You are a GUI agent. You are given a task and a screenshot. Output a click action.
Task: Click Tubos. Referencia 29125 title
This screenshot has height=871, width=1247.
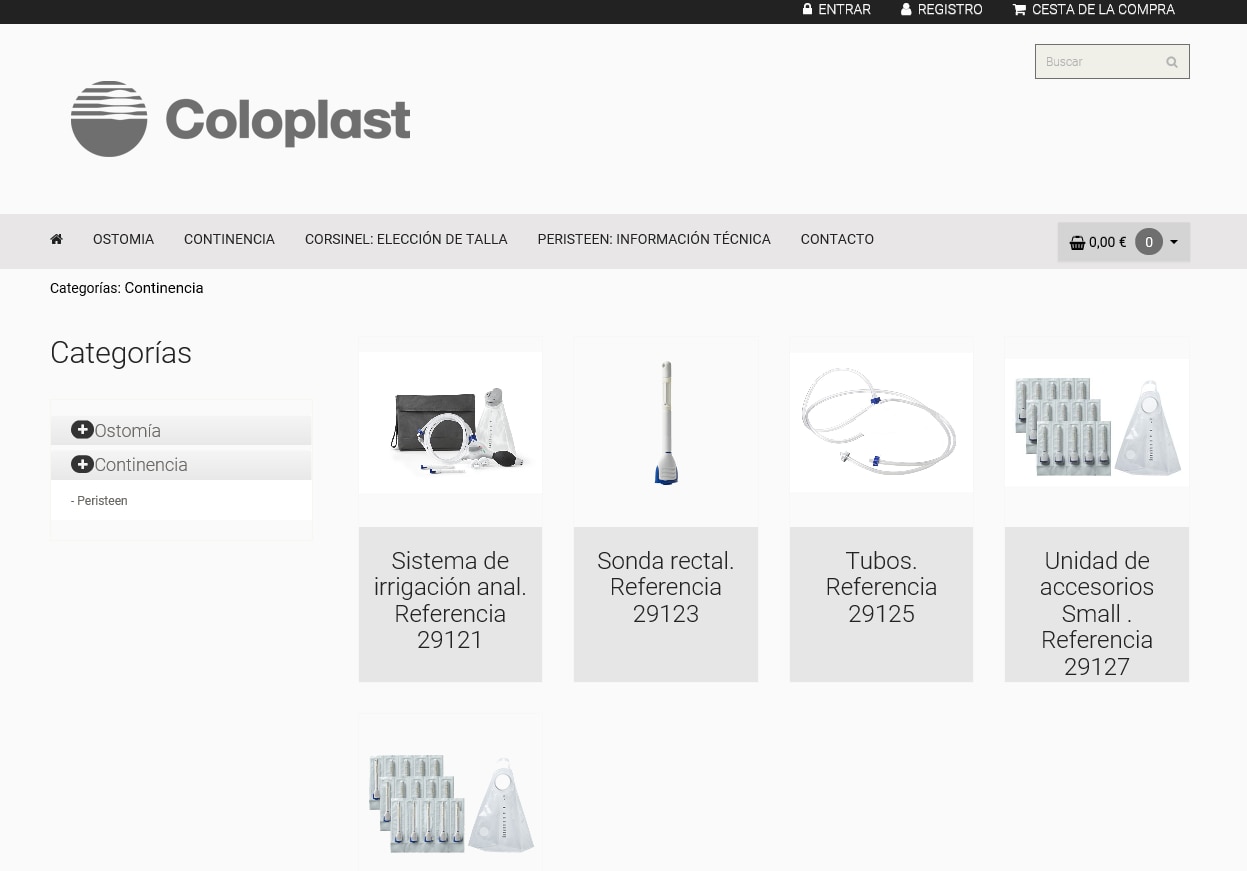(x=881, y=587)
